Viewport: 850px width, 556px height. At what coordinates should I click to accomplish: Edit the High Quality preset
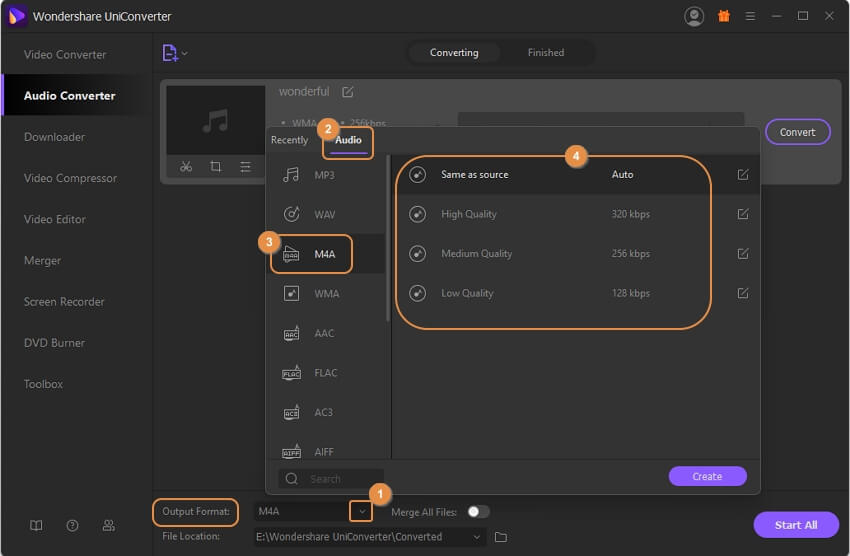click(x=743, y=214)
